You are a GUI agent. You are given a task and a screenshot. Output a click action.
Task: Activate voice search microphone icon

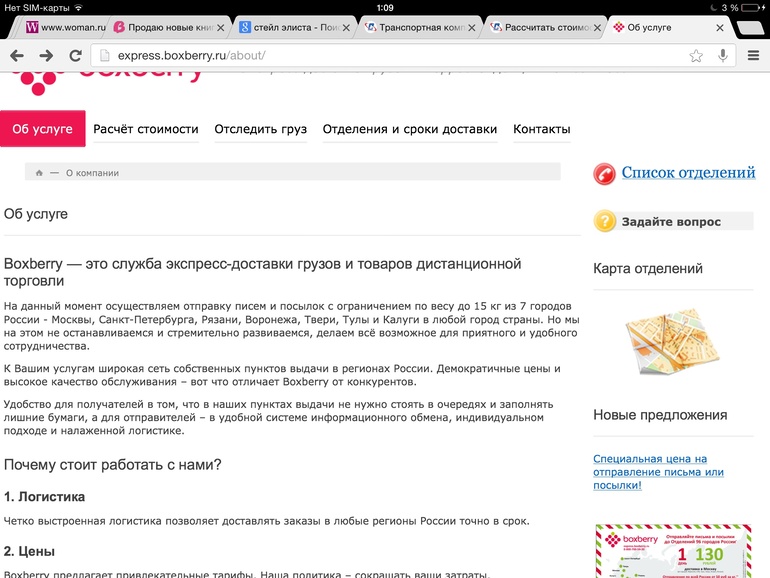pos(722,55)
